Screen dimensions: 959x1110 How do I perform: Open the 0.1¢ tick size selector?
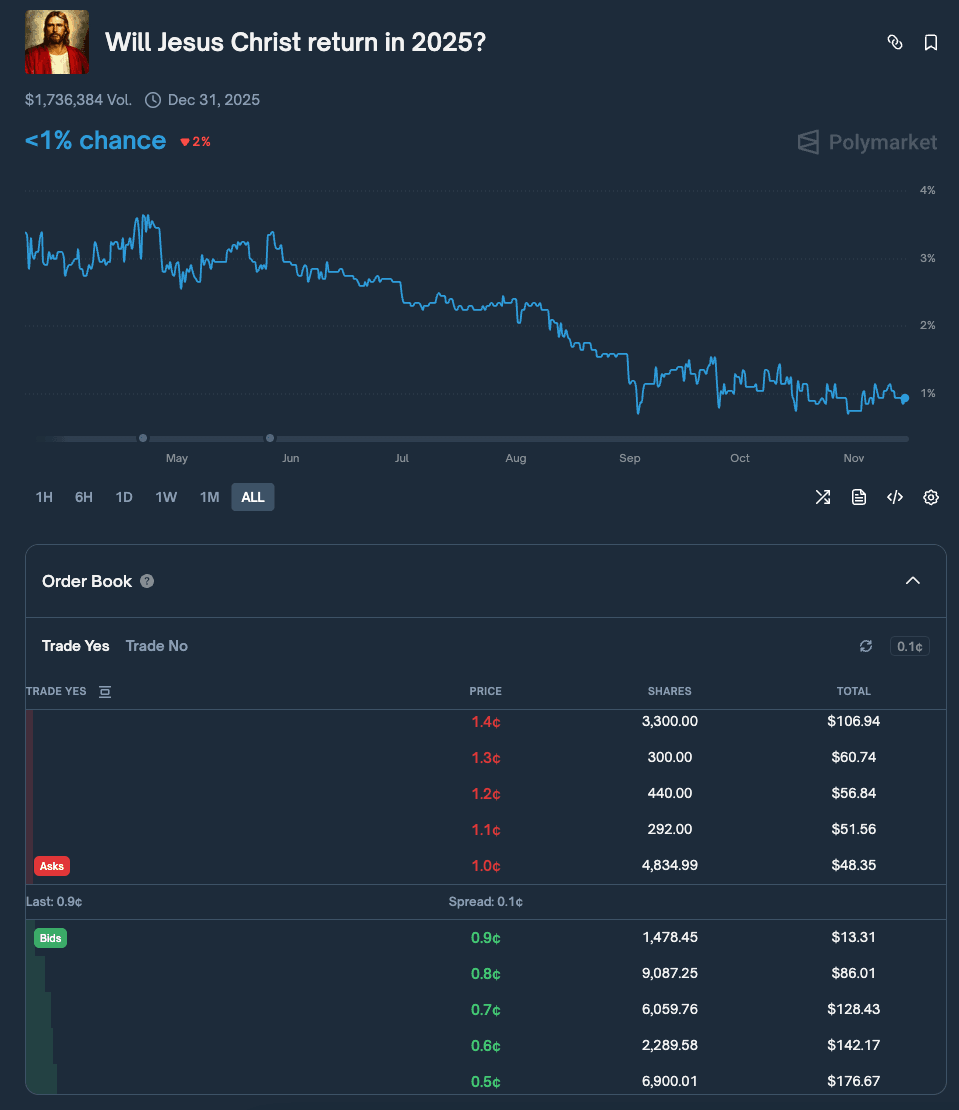click(x=908, y=646)
